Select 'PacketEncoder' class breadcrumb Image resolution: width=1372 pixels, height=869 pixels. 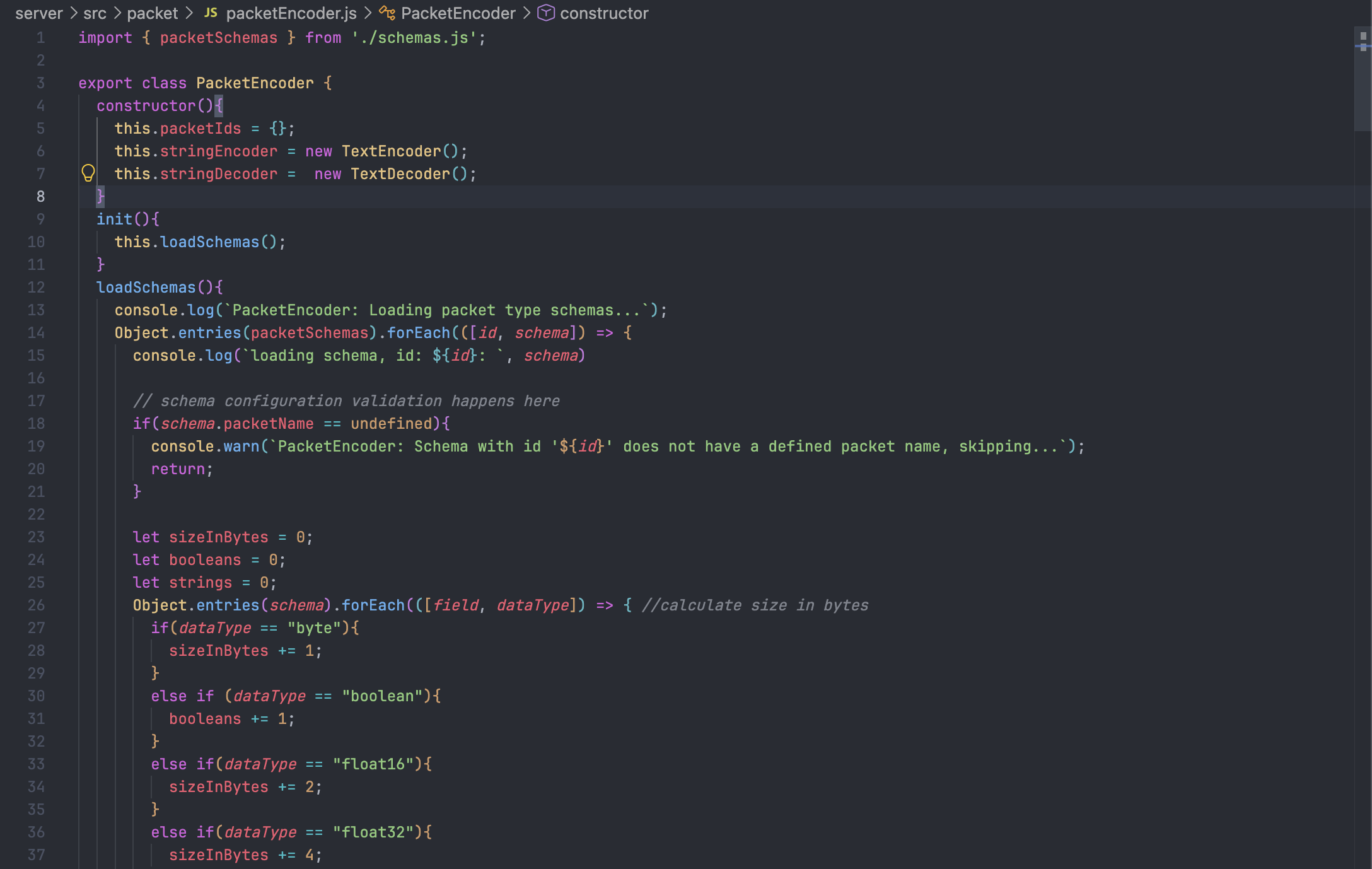(458, 13)
